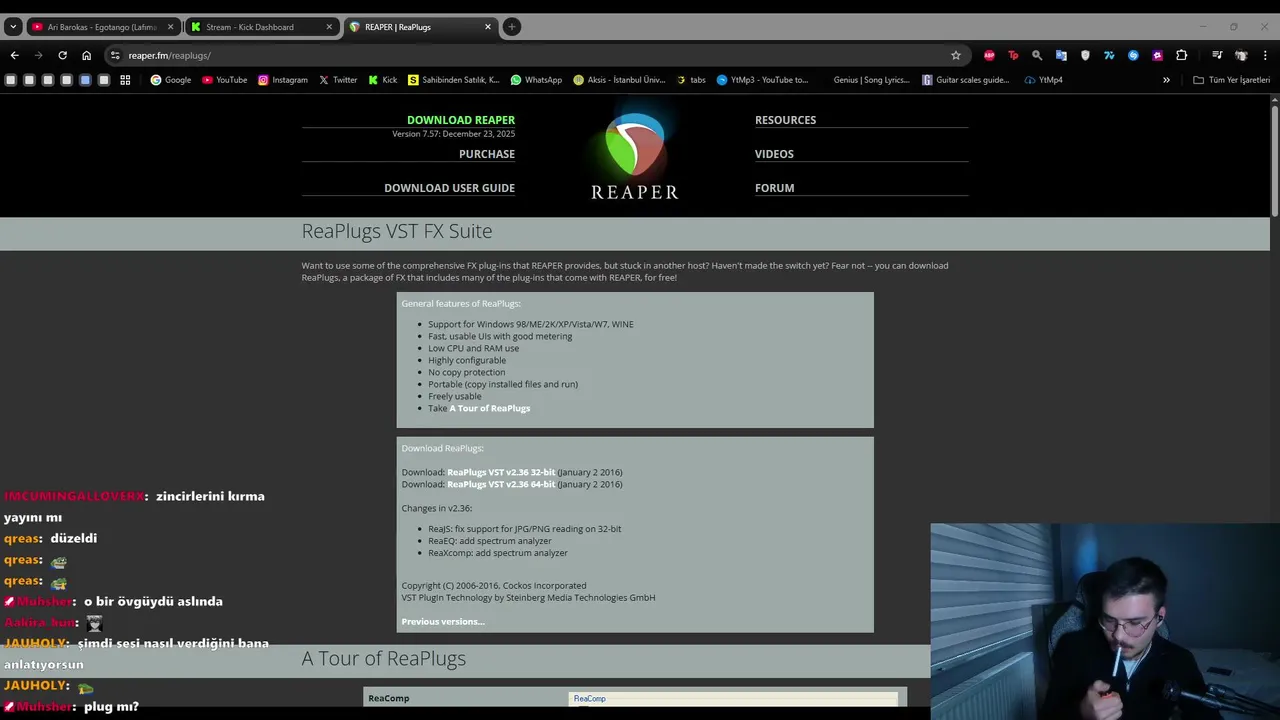Open the apps grid bookmark shortcut
Viewport: 1280px width, 720px height.
coord(125,80)
